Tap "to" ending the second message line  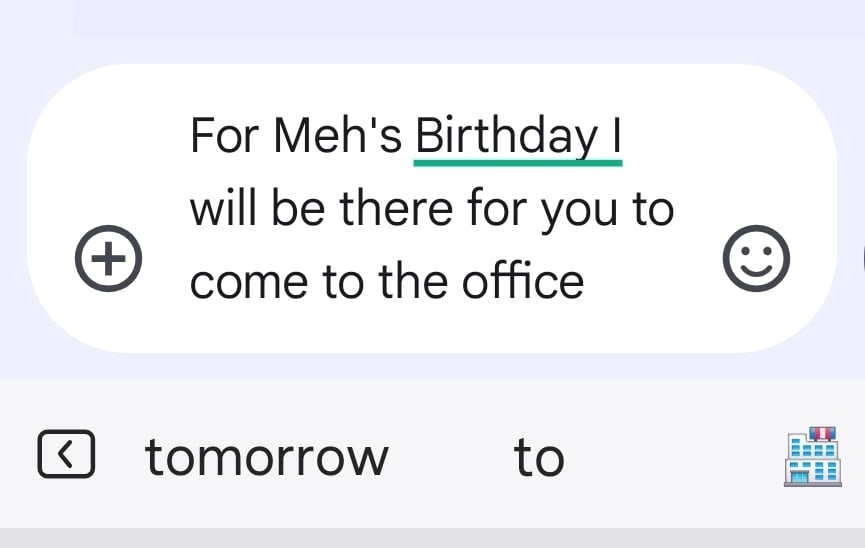653,209
